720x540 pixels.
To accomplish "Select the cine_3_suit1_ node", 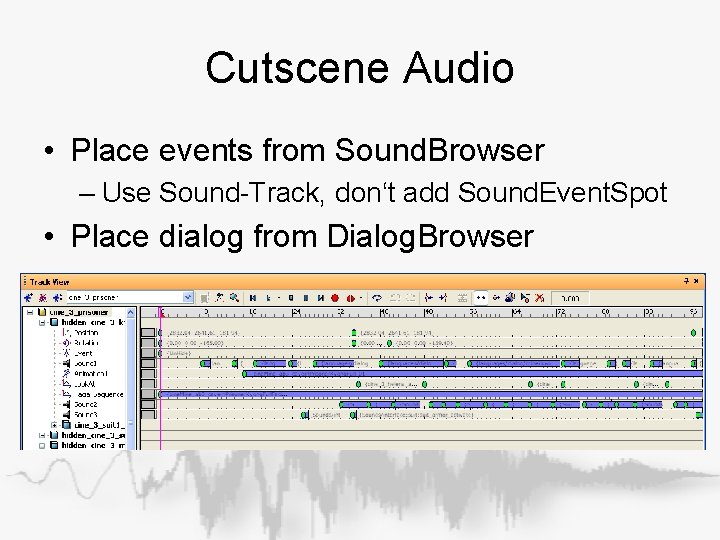I will click(99, 425).
